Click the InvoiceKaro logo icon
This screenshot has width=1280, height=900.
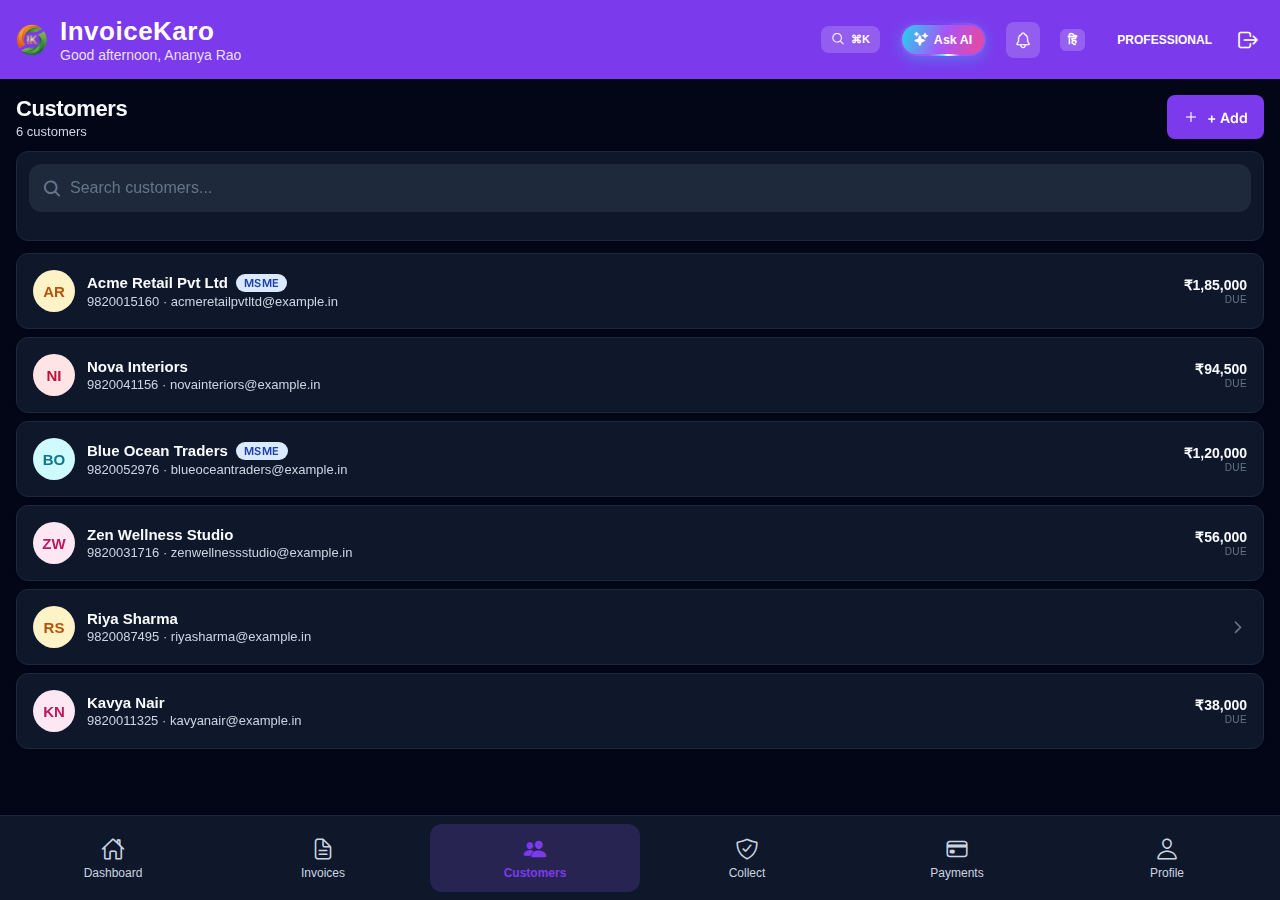point(32,39)
